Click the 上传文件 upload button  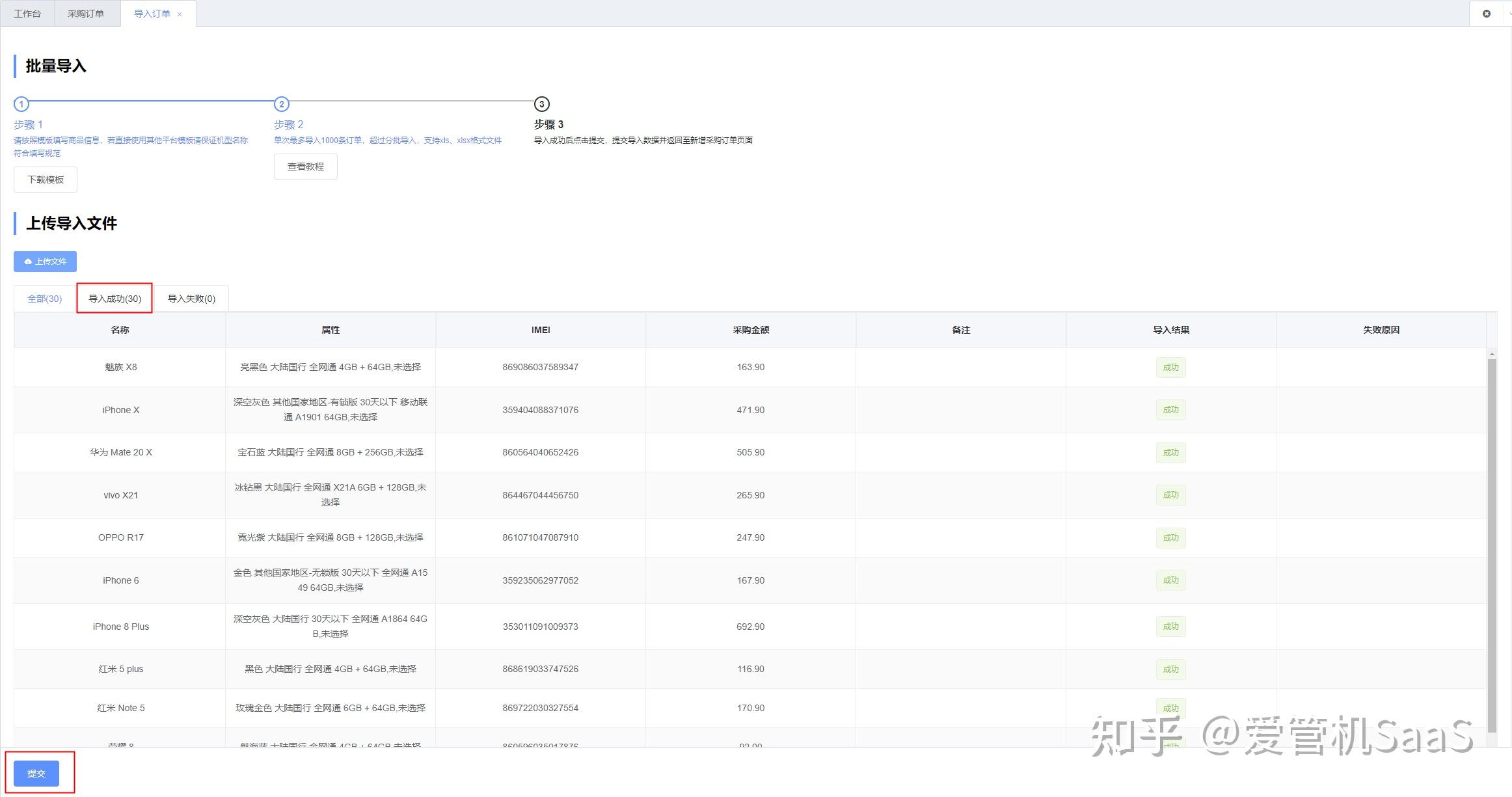pos(46,262)
